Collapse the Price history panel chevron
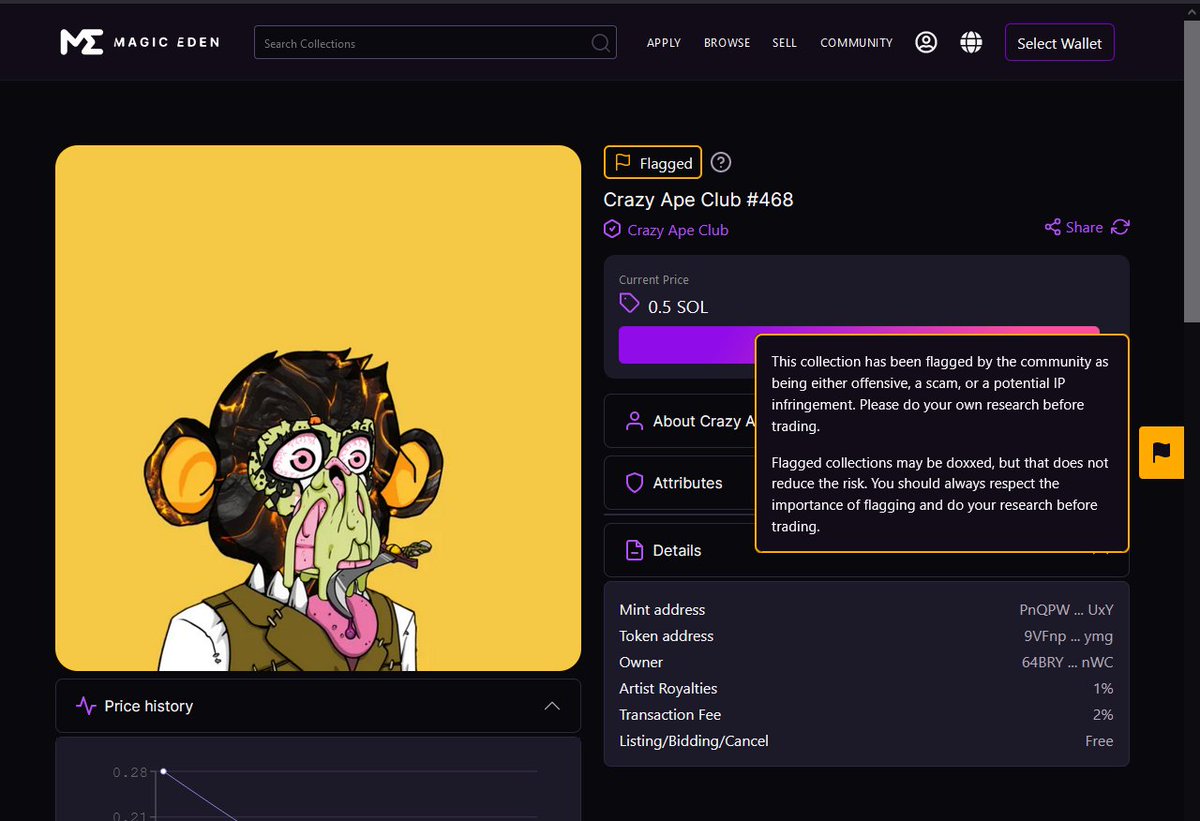Viewport: 1200px width, 821px height. [x=552, y=706]
